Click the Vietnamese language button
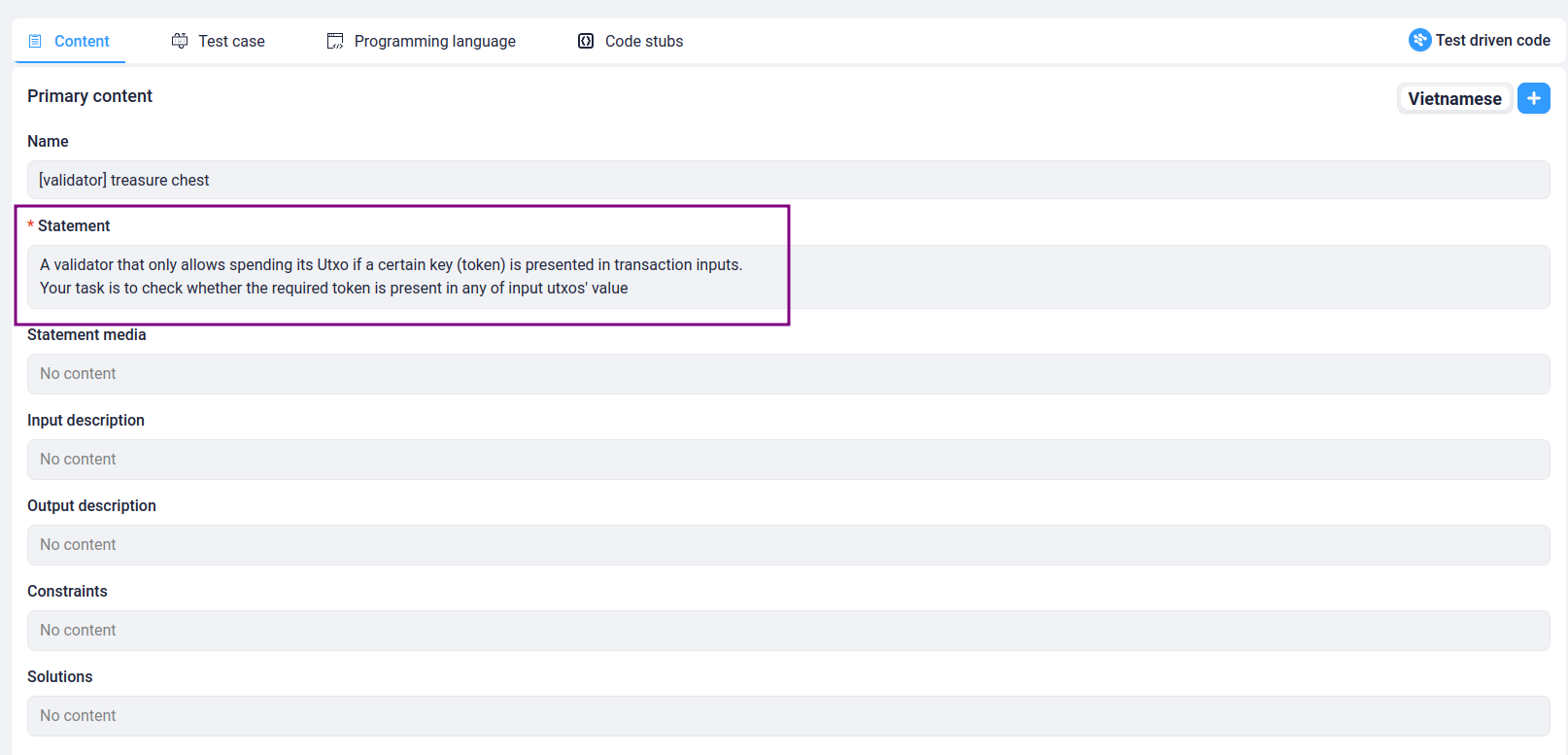Screen dimensions: 1568x755 pyautogui.click(x=1454, y=98)
